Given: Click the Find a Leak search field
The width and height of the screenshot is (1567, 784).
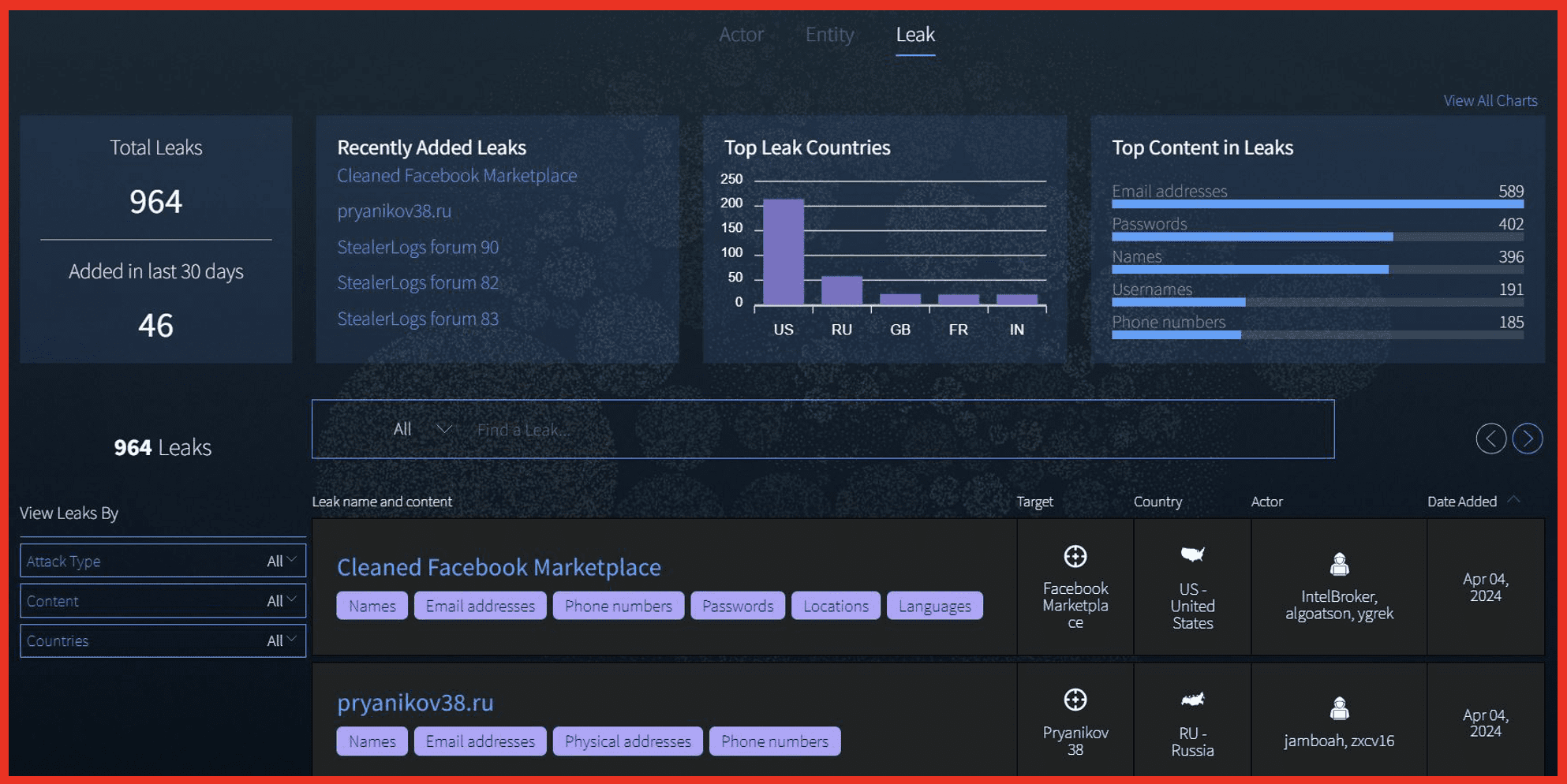Looking at the screenshot, I should (899, 430).
